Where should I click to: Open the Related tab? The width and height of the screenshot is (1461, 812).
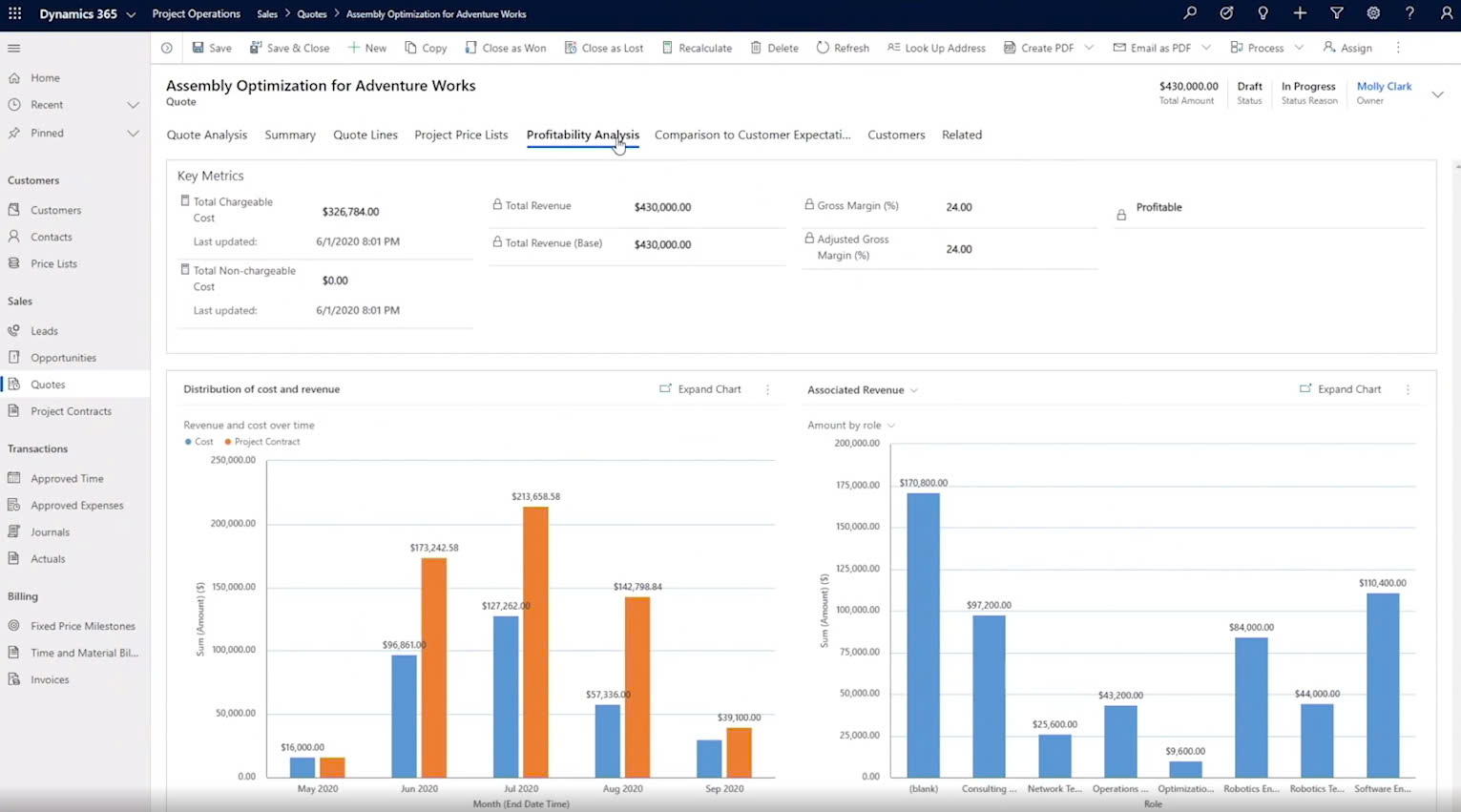(962, 135)
